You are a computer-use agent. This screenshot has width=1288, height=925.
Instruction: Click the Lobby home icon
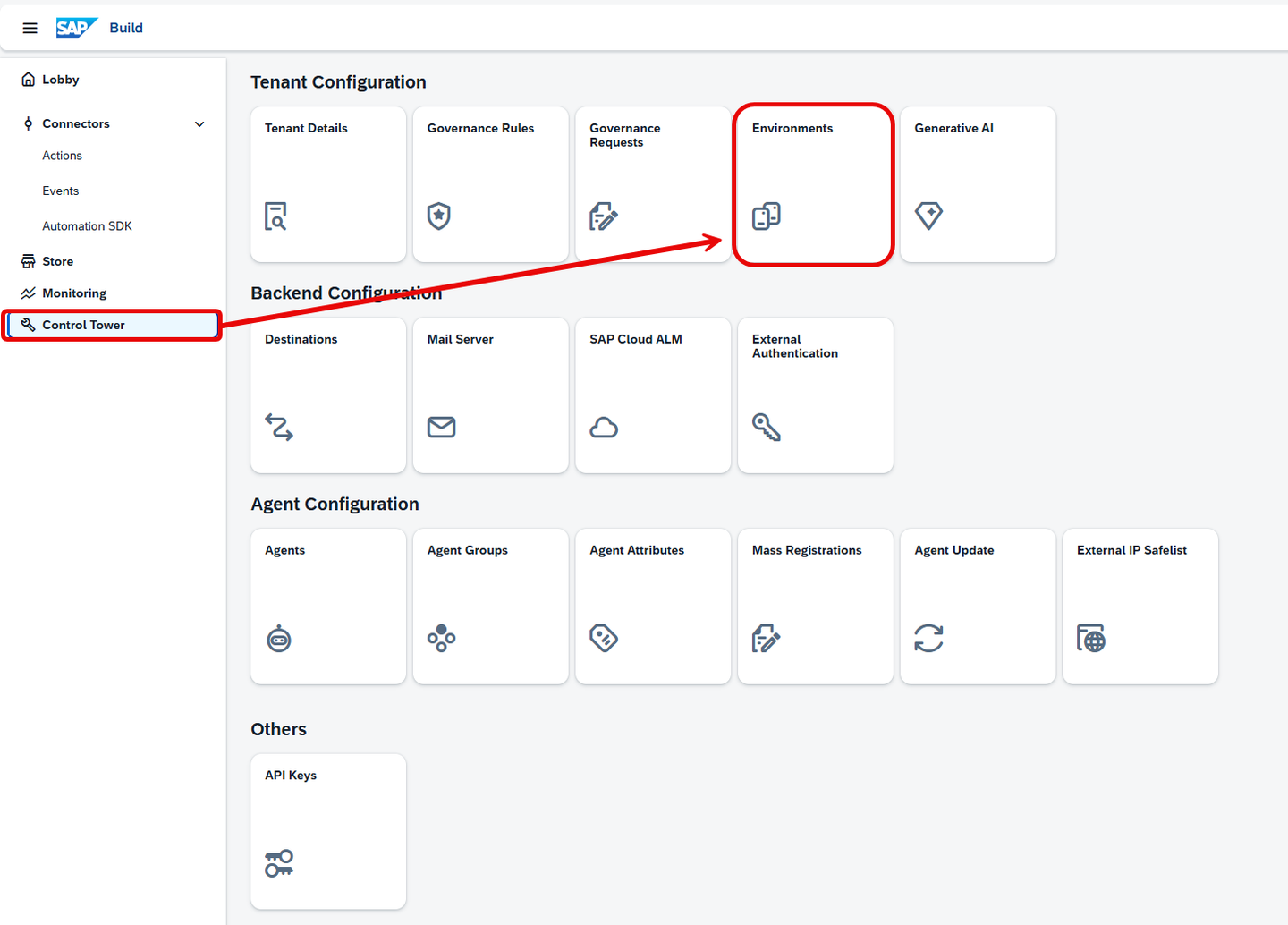click(29, 80)
